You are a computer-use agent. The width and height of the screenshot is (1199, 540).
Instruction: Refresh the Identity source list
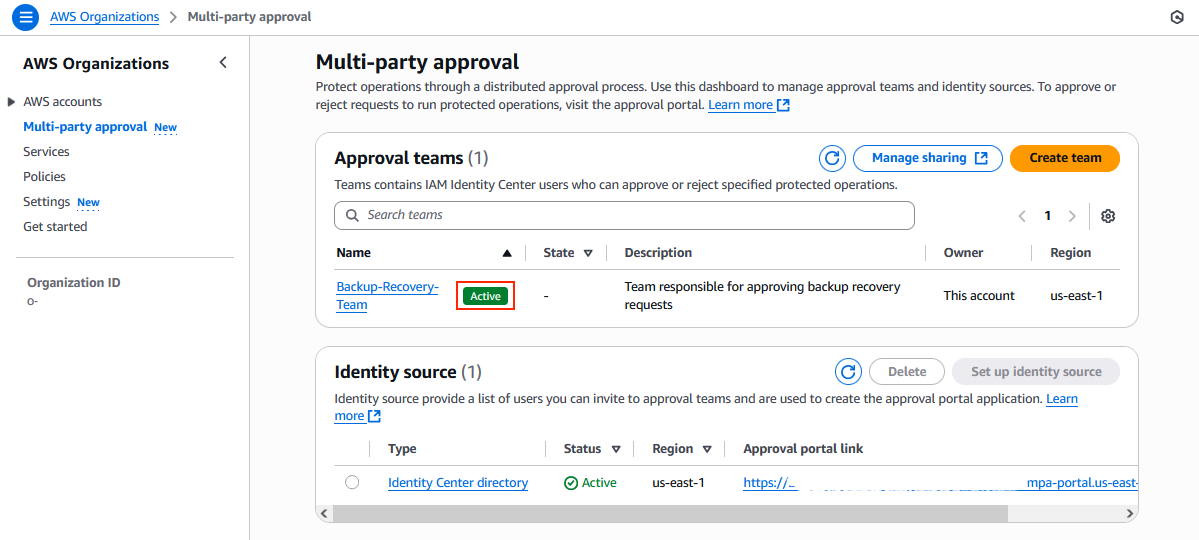click(x=847, y=372)
